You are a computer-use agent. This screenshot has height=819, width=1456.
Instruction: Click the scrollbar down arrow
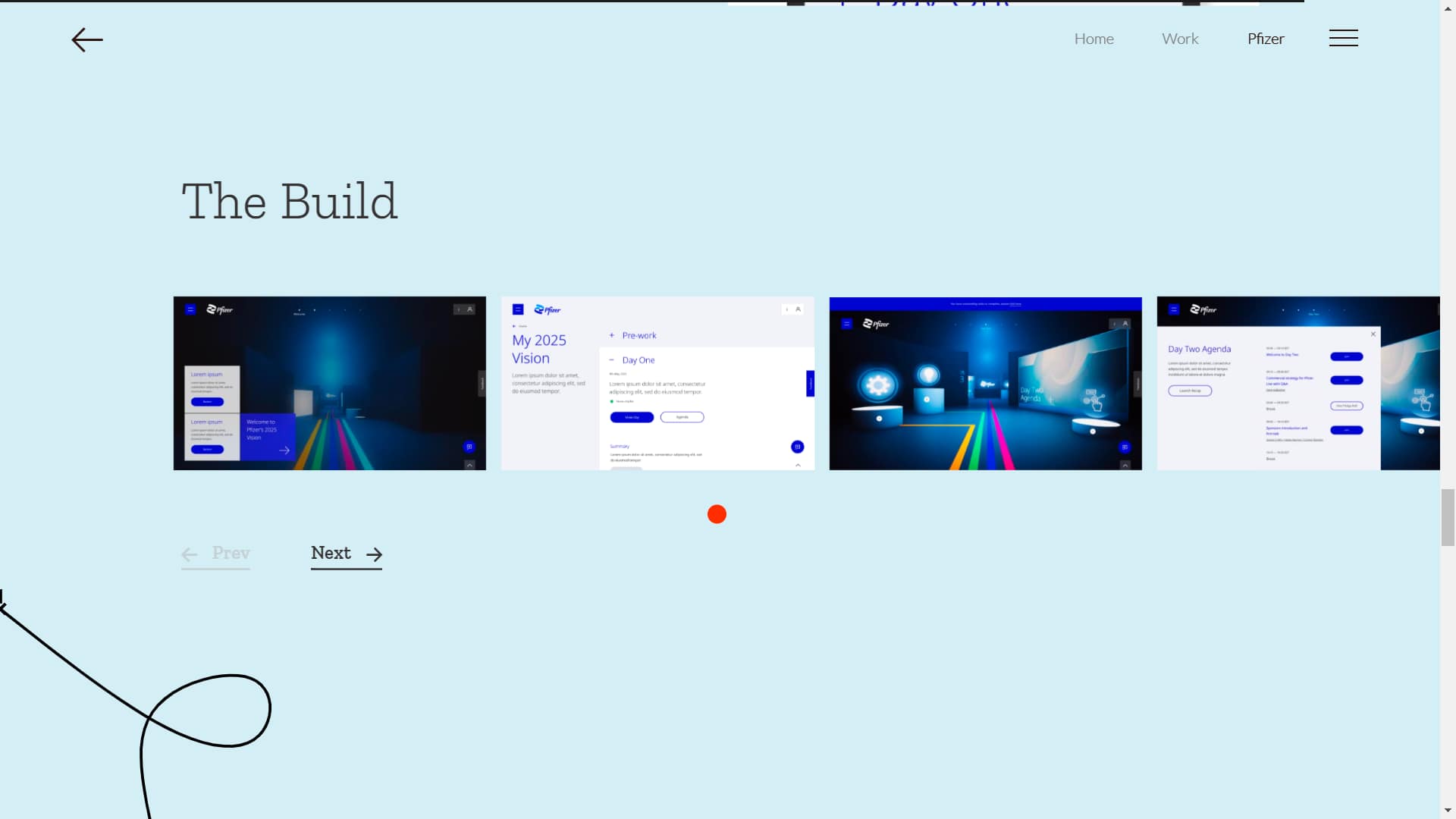coord(1448,811)
